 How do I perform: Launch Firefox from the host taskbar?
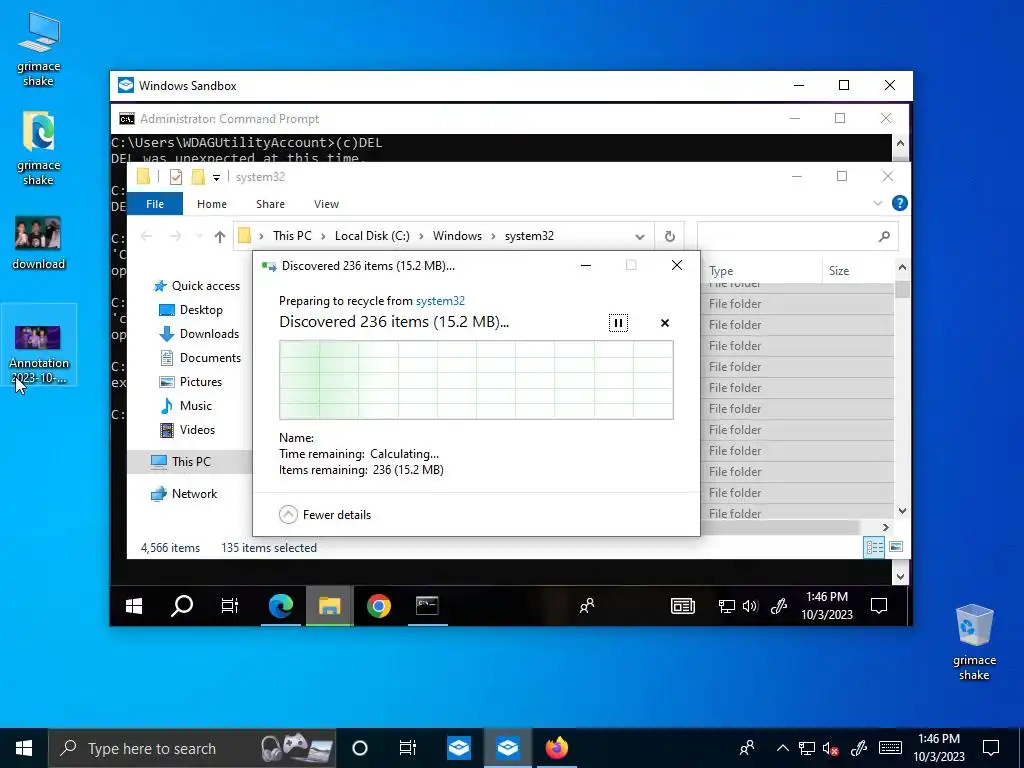tap(556, 748)
